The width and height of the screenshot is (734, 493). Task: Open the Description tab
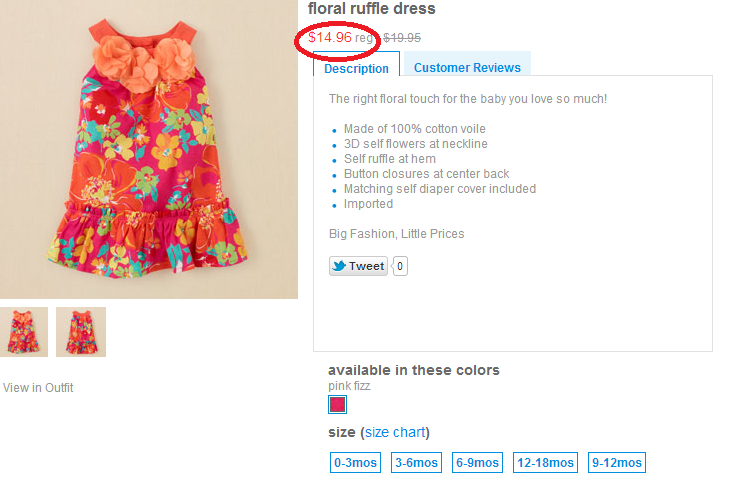[356, 68]
